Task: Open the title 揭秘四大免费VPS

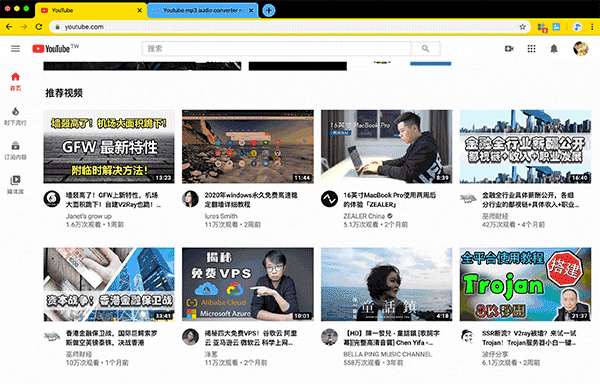Action: (251, 338)
